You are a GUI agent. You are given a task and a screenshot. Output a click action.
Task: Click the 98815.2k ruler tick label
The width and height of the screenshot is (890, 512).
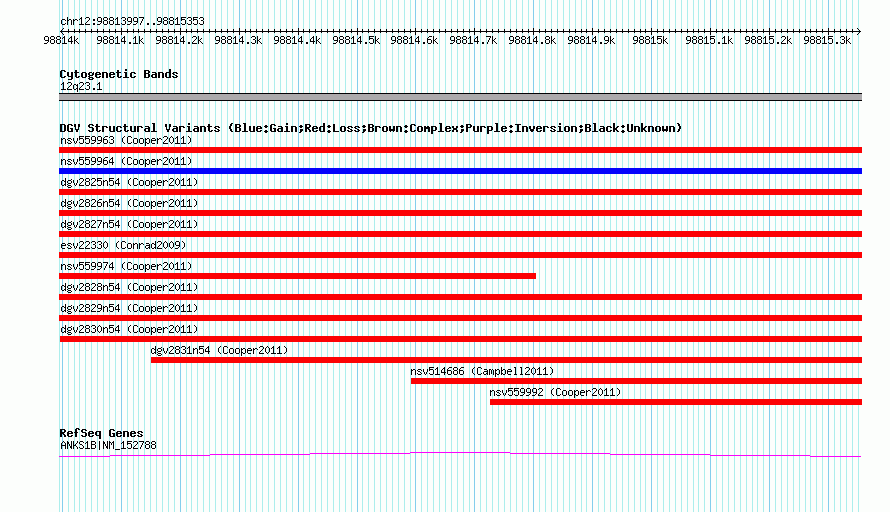[x=769, y=40]
